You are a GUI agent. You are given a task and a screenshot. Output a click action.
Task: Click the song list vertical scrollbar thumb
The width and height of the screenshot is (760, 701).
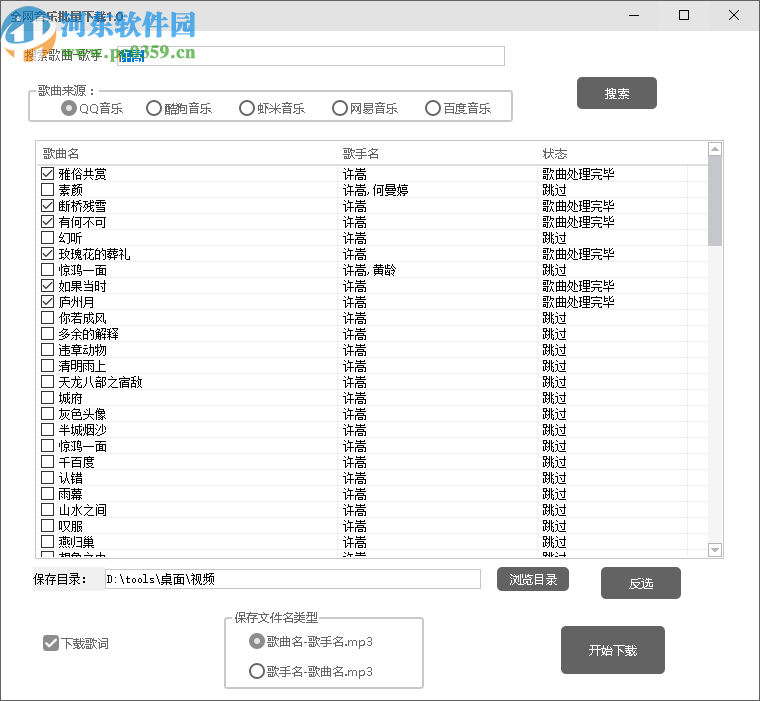pyautogui.click(x=714, y=201)
